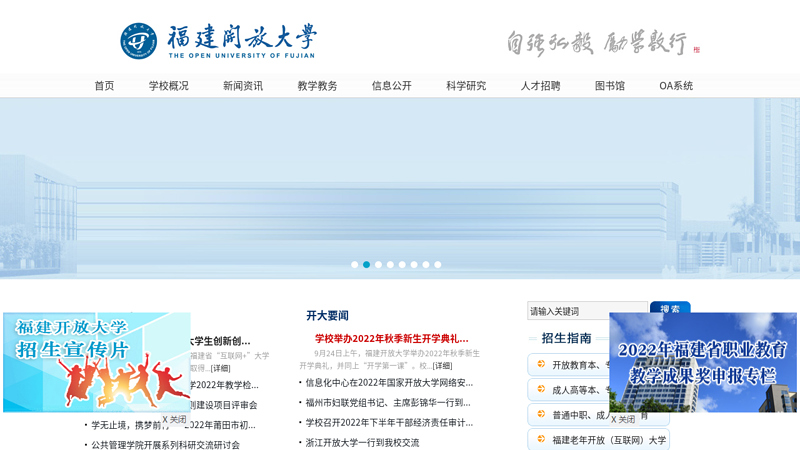
Task: Select the first carousel dot
Action: (x=355, y=264)
